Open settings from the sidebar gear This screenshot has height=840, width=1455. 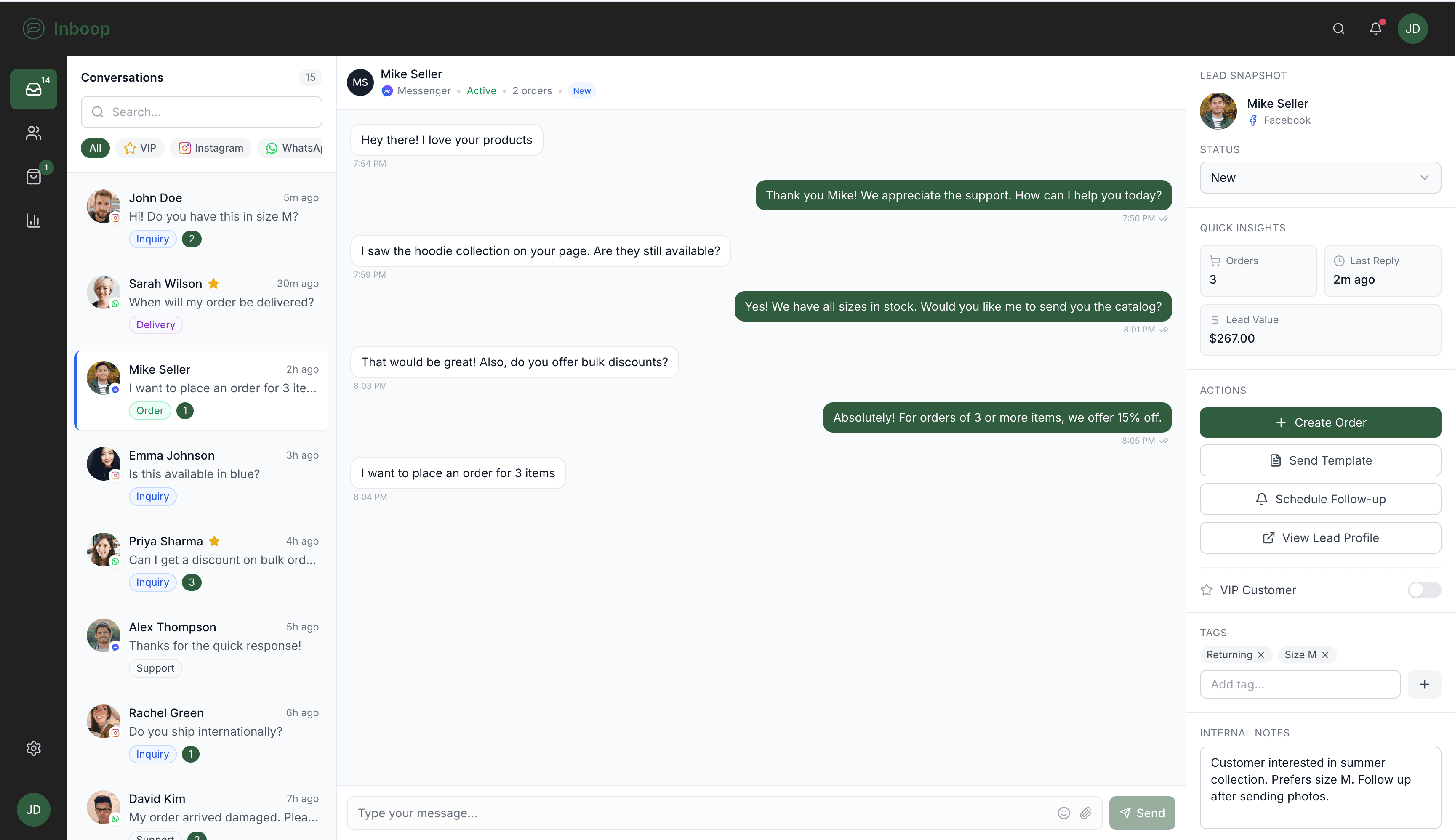[33, 748]
